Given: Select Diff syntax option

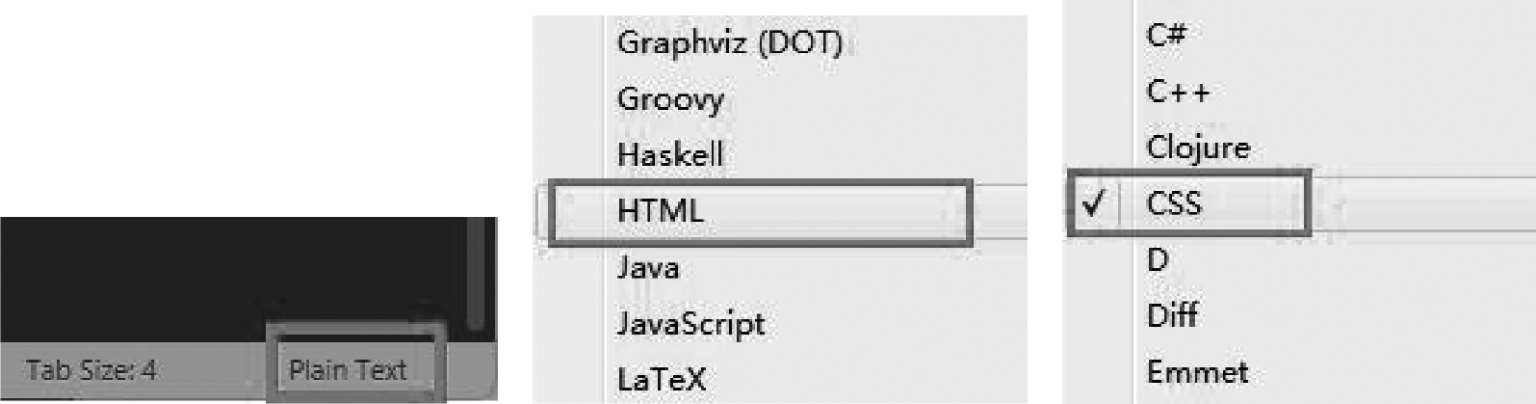Looking at the screenshot, I should pos(1171,317).
